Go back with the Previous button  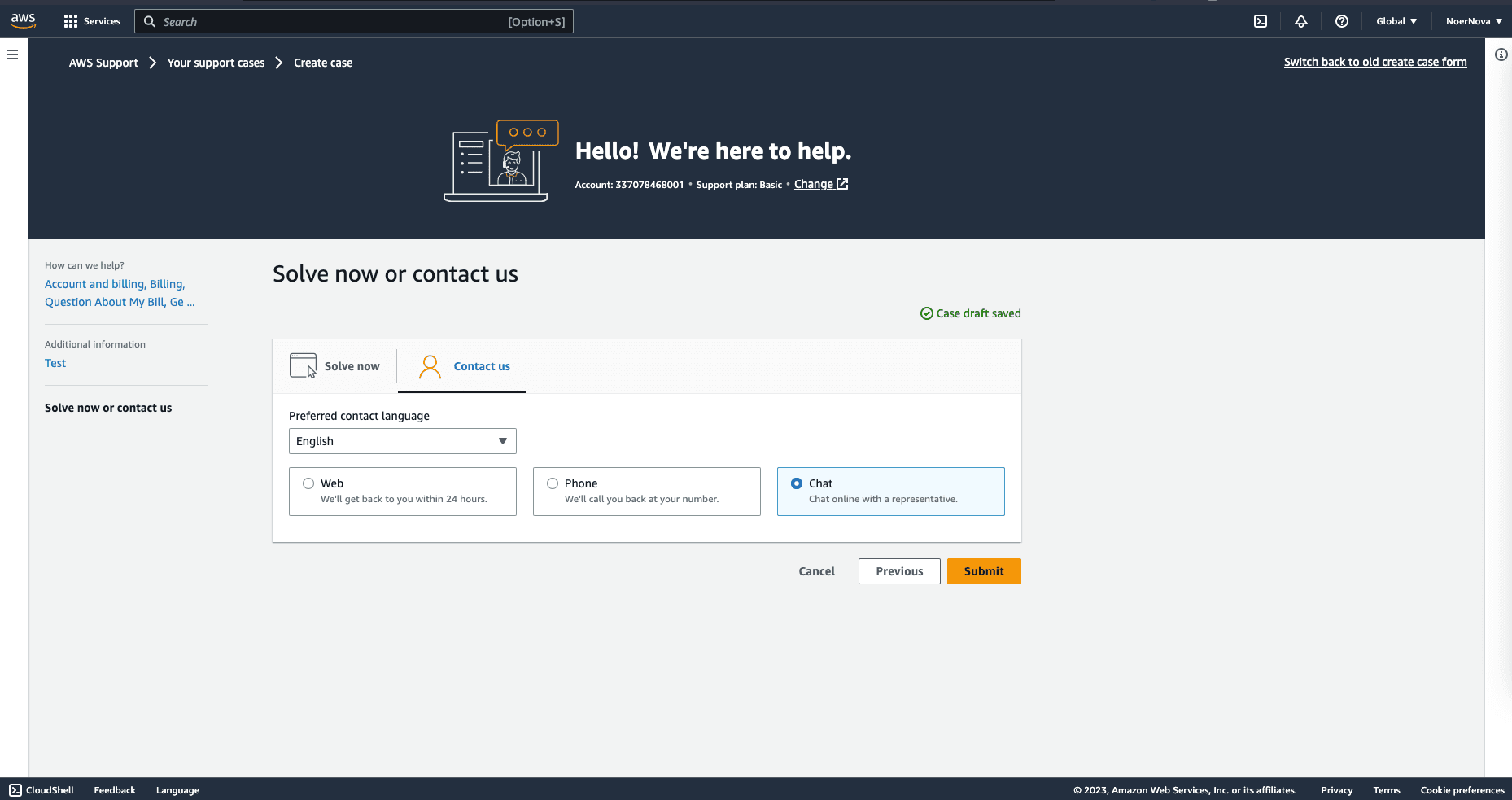(898, 571)
